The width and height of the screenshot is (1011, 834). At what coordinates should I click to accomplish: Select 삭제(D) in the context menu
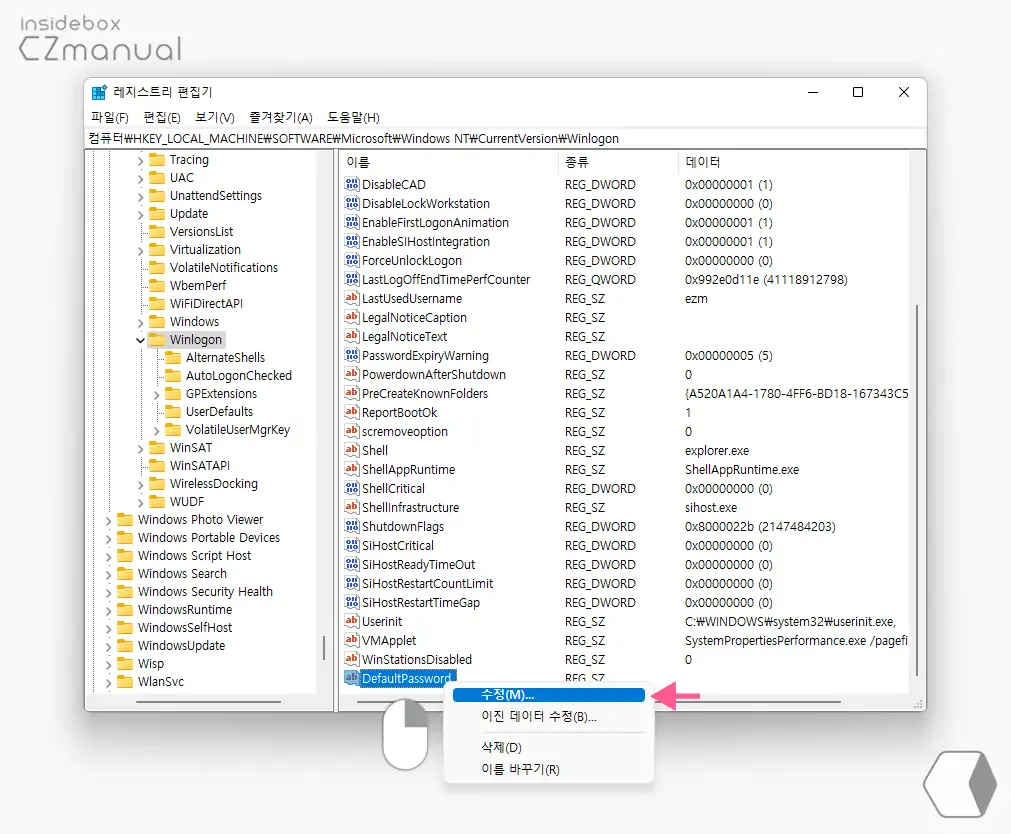(x=502, y=747)
